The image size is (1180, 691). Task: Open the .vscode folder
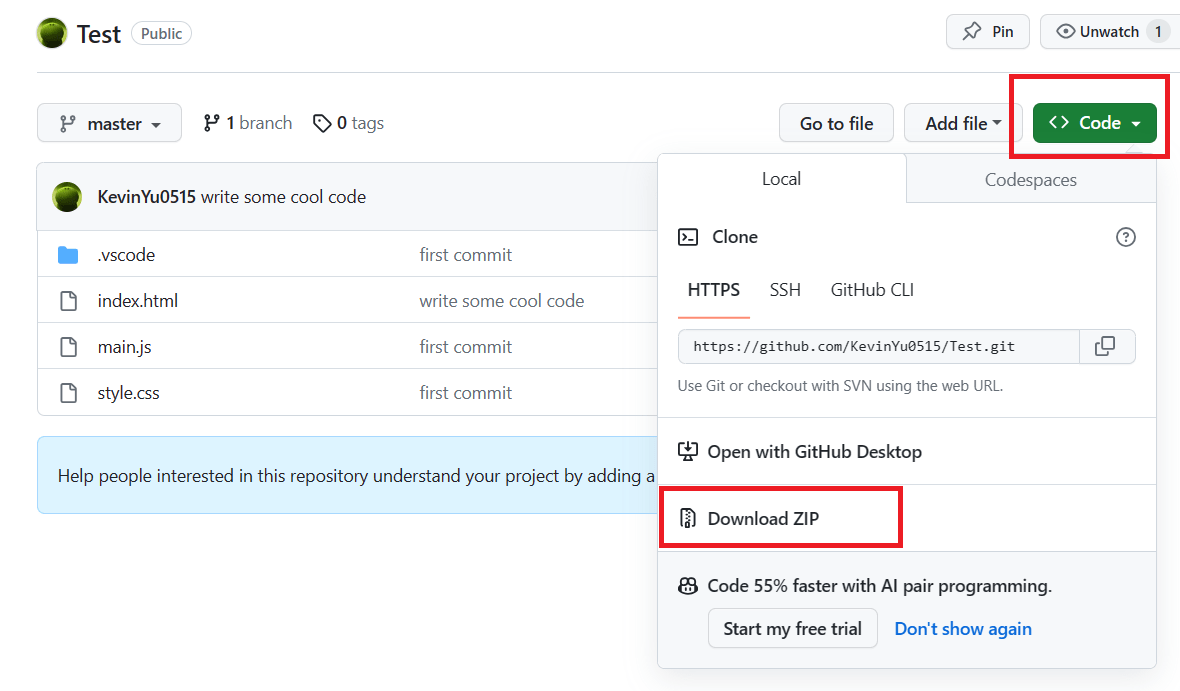126,255
